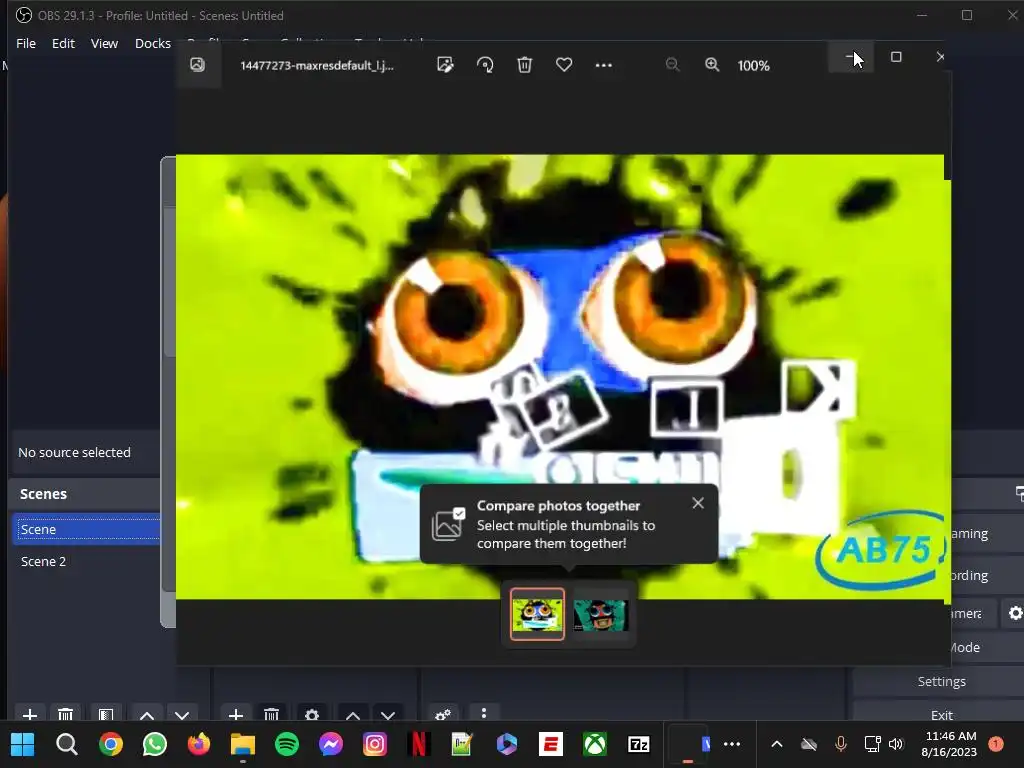Open WhatsApp from taskbar
Screen dimensions: 1024x768
[x=155, y=744]
